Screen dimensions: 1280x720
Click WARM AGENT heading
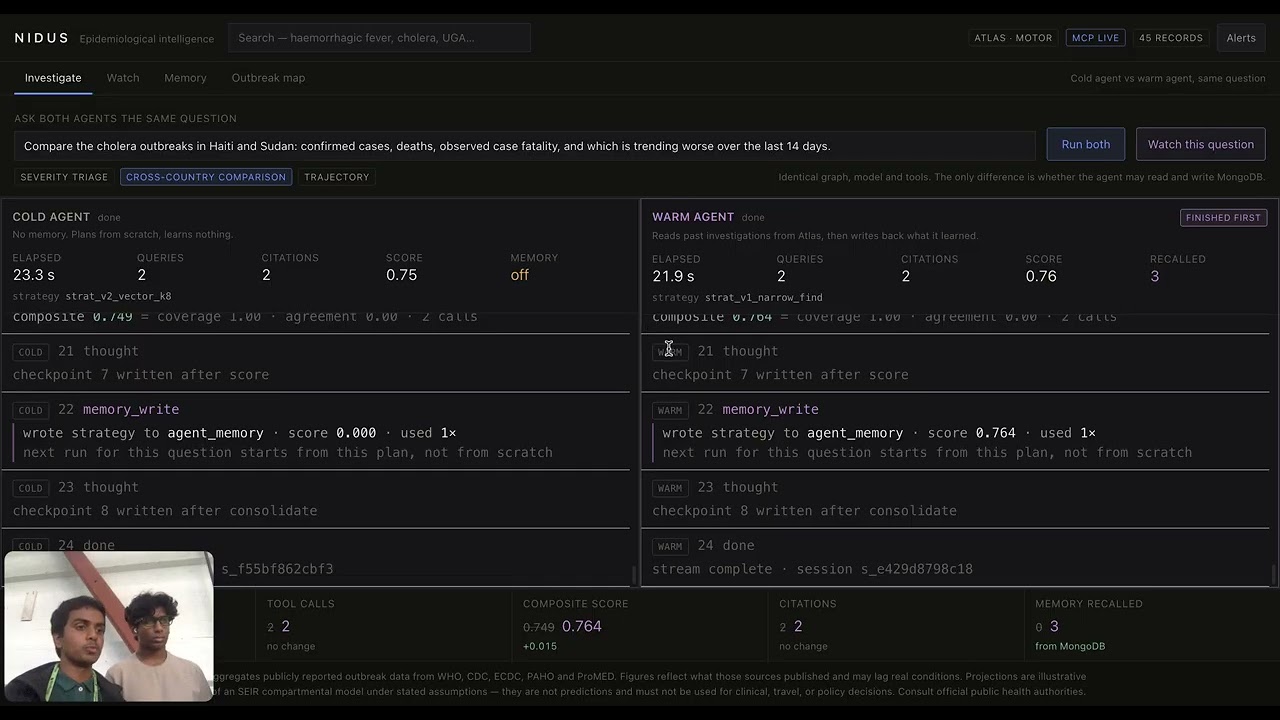[x=693, y=217]
